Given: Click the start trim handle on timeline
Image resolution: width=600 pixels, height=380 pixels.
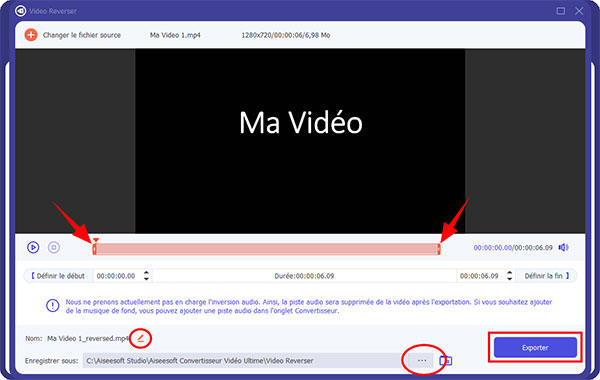Looking at the screenshot, I should [95, 249].
